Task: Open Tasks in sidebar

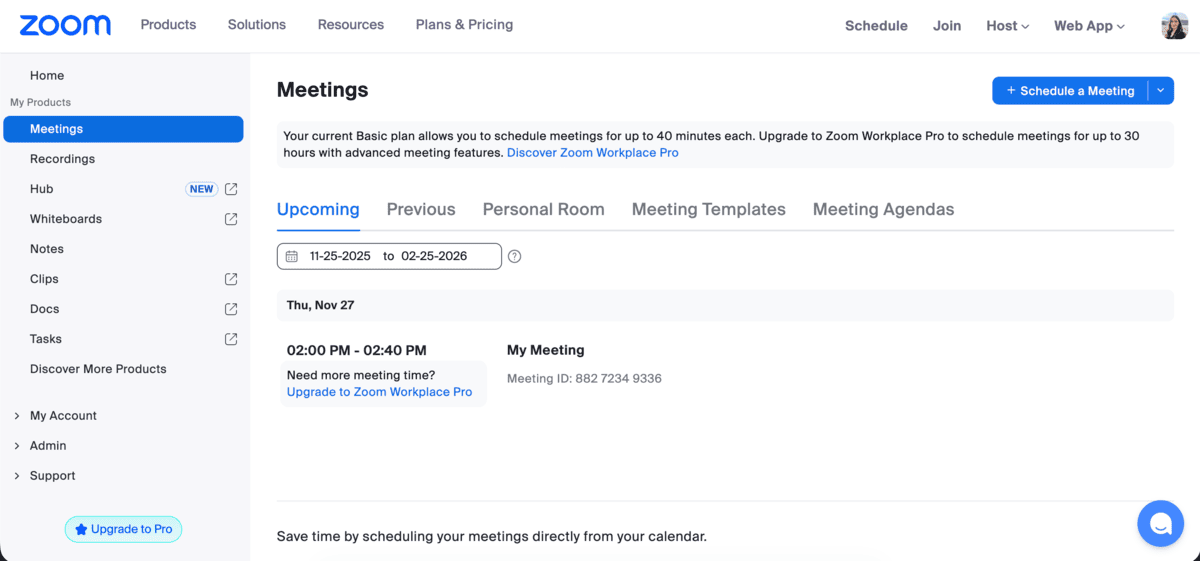Action: point(46,339)
